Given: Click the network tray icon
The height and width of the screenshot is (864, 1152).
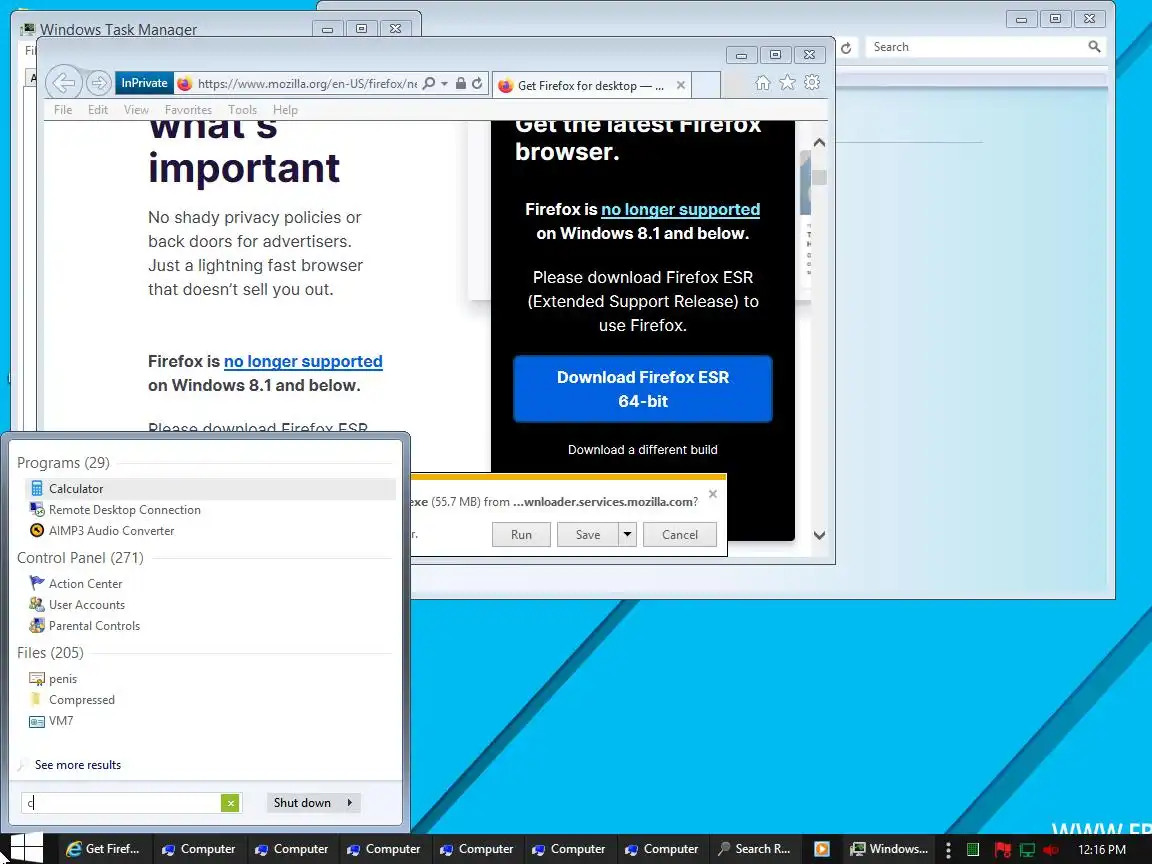Looking at the screenshot, I should (1027, 849).
